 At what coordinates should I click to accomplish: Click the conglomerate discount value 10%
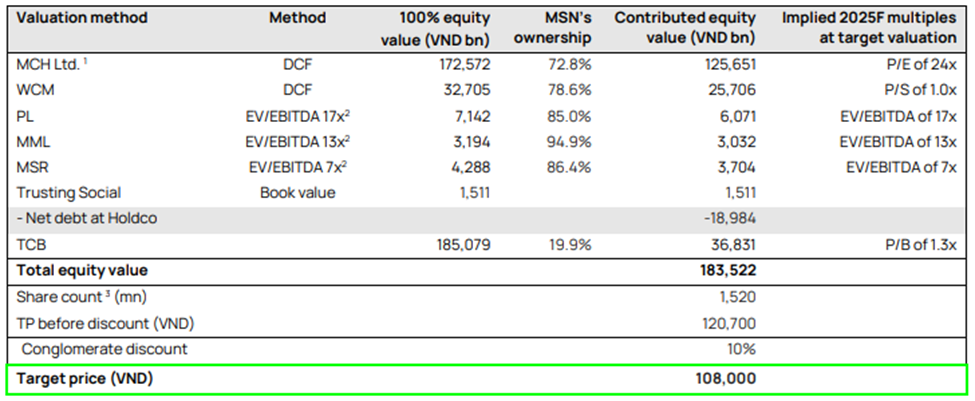point(741,349)
